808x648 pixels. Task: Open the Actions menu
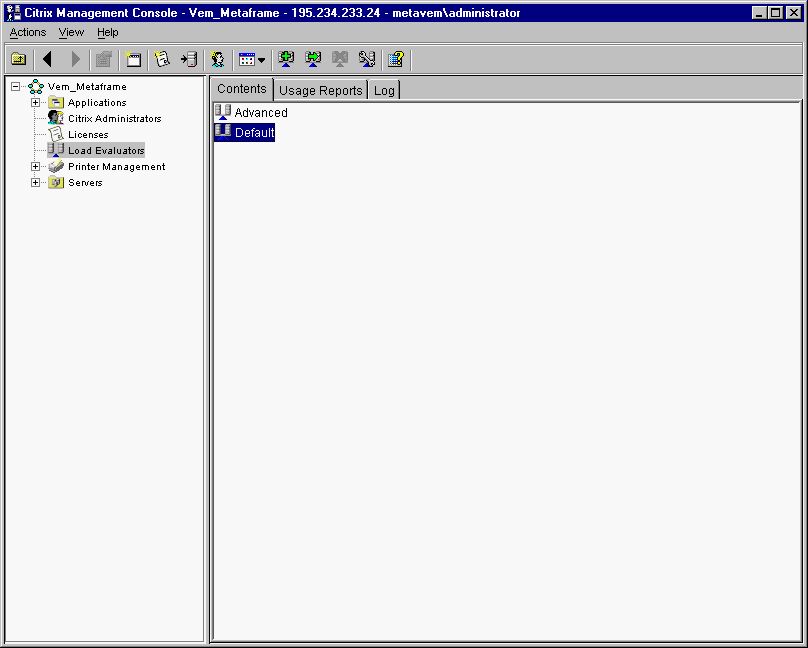pos(28,32)
